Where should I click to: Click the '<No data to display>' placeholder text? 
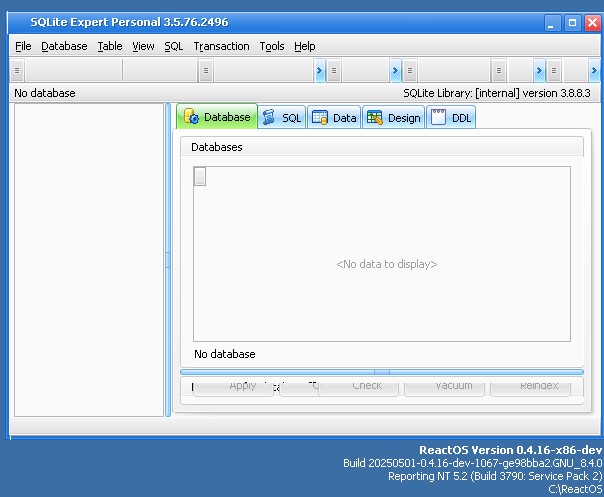click(x=387, y=264)
